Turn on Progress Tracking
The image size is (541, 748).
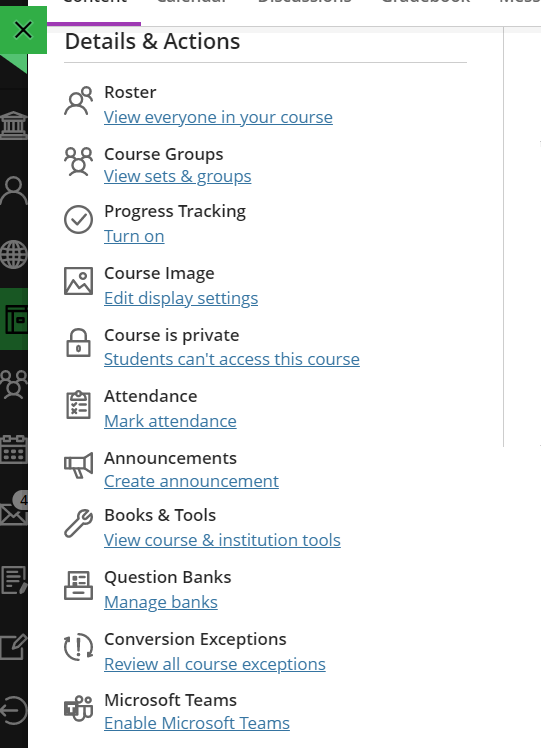(134, 236)
